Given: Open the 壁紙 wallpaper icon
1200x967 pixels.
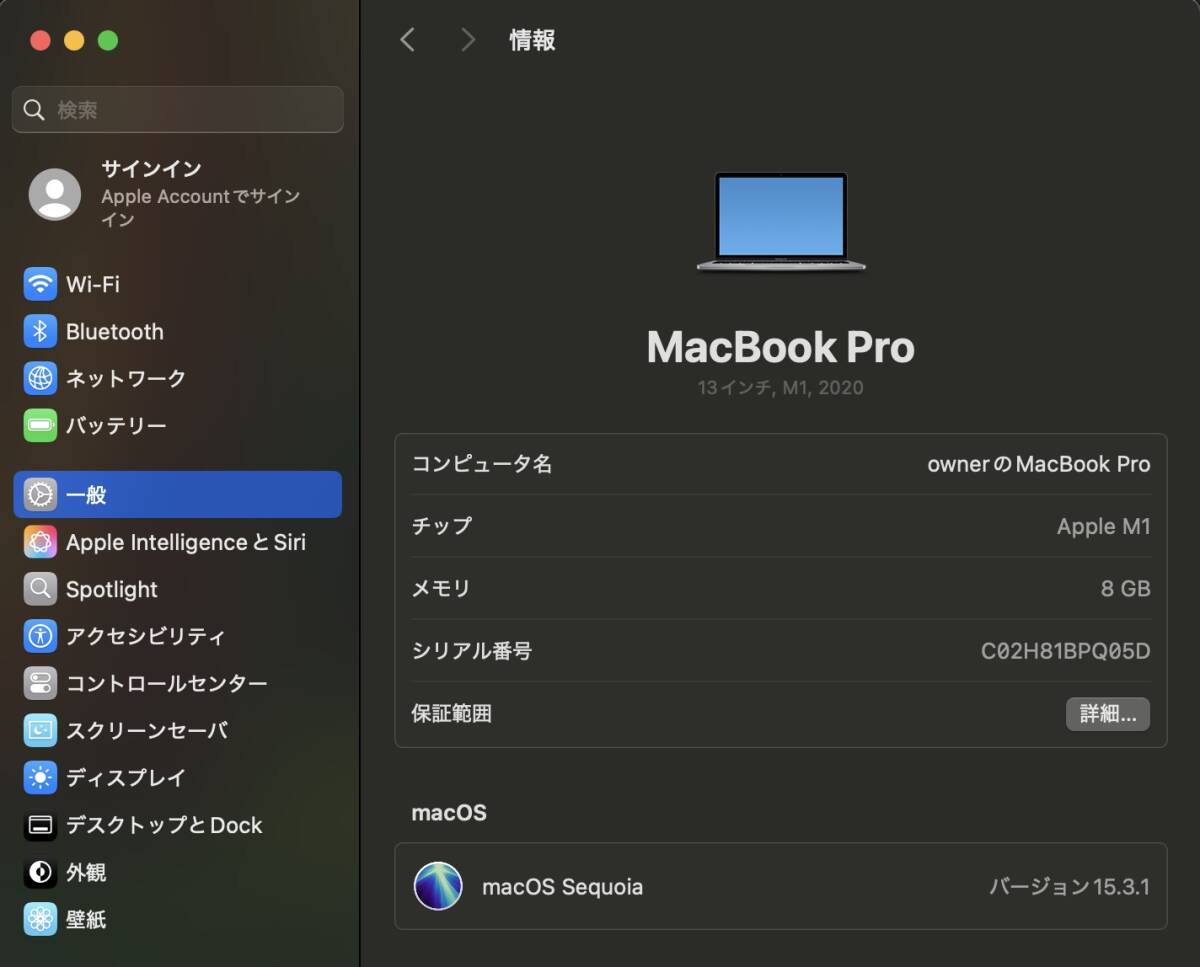Looking at the screenshot, I should tap(40, 920).
